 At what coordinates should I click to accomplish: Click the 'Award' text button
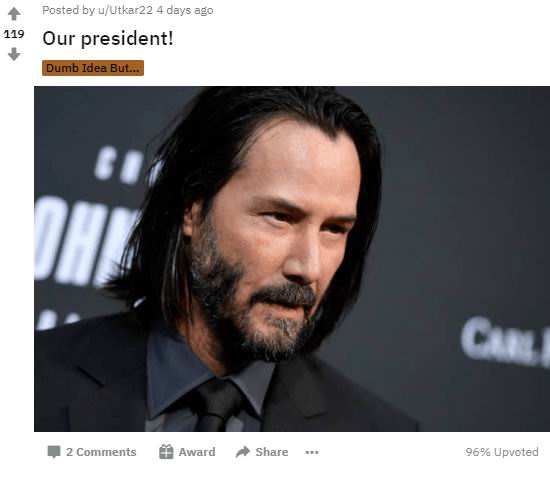(197, 452)
